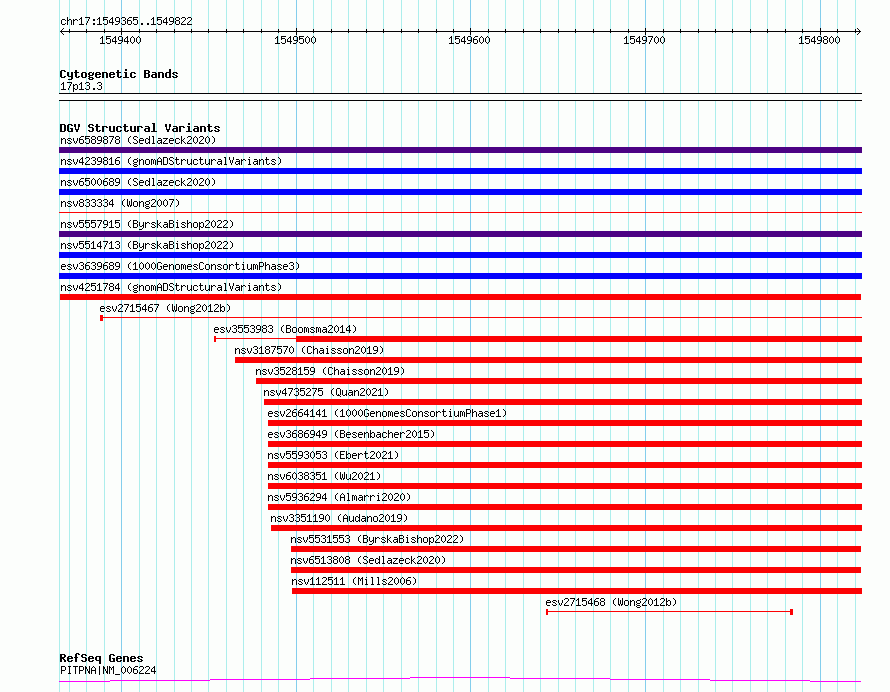
Task: Click the nsv3187570 (Chaisson2019) label
Action: coord(309,350)
